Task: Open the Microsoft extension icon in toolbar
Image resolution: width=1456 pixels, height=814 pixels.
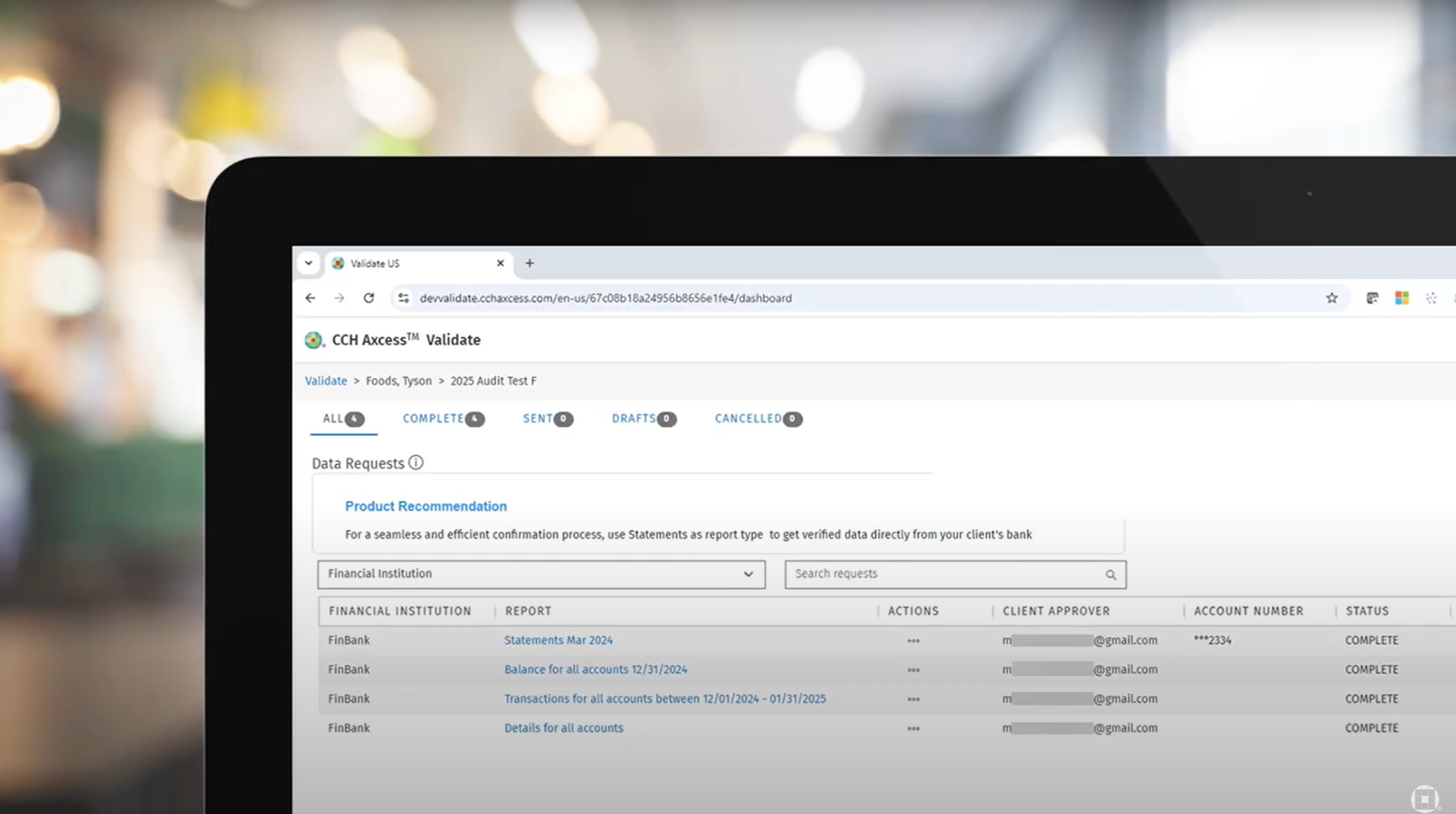Action: point(1402,298)
